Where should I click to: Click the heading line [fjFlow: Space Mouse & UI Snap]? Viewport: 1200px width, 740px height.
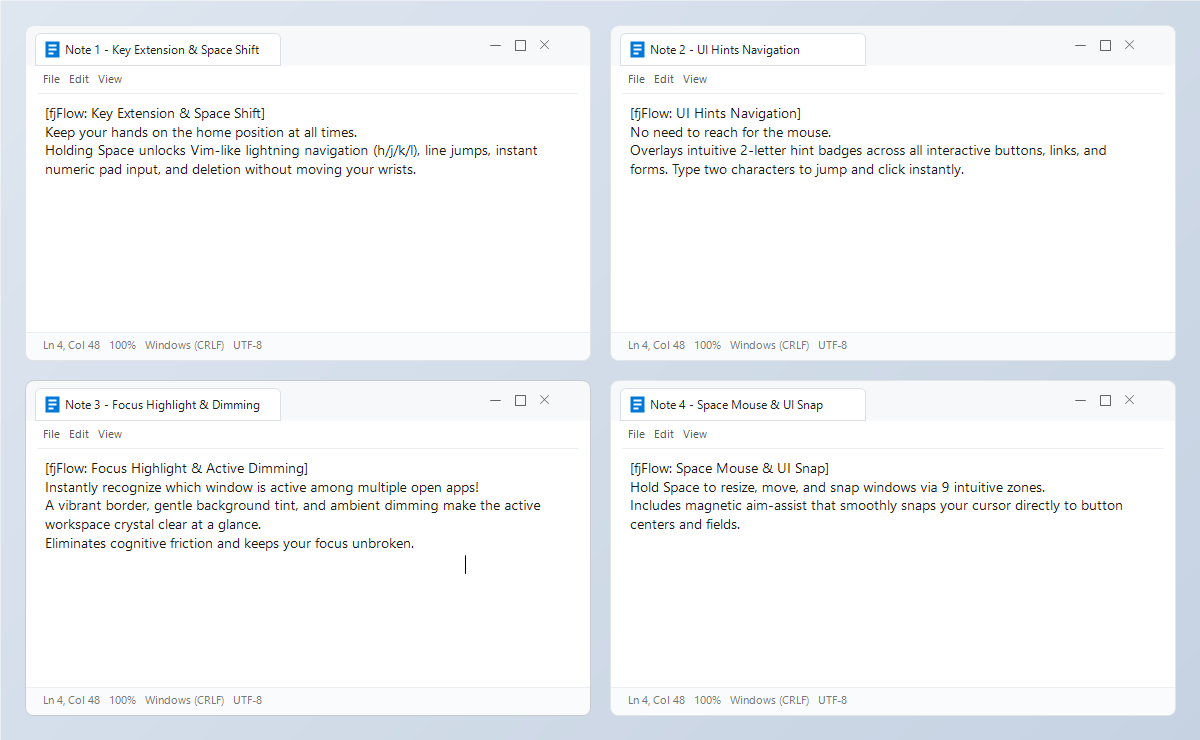(x=729, y=468)
